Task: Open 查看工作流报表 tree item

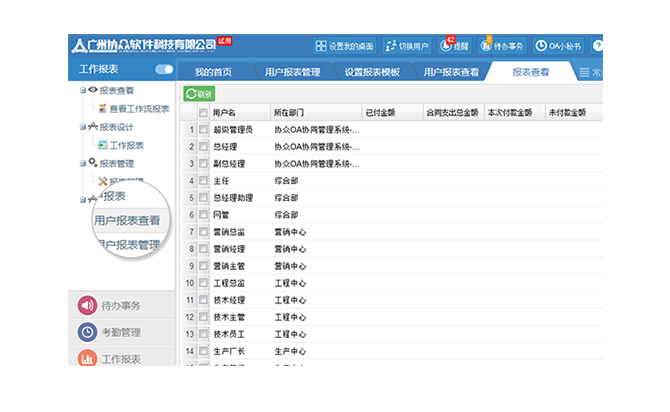Action: [139, 108]
